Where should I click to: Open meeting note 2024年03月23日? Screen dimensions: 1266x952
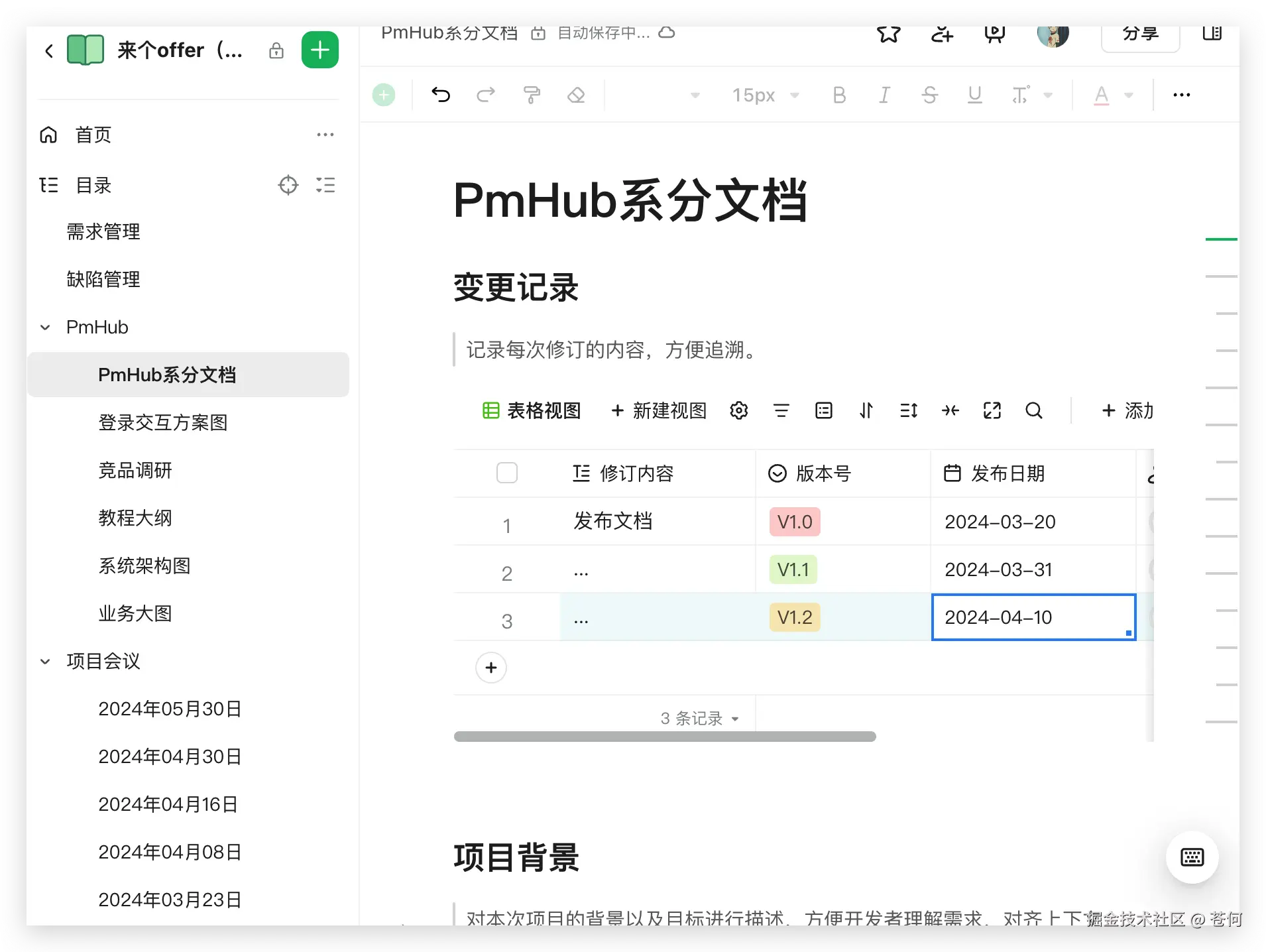170,900
